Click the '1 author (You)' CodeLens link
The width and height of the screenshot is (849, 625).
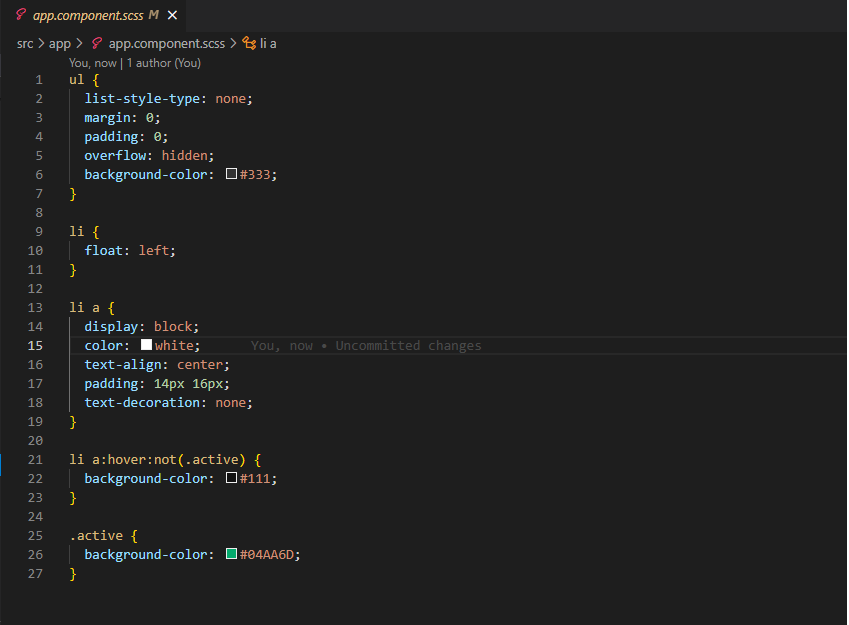(164, 62)
